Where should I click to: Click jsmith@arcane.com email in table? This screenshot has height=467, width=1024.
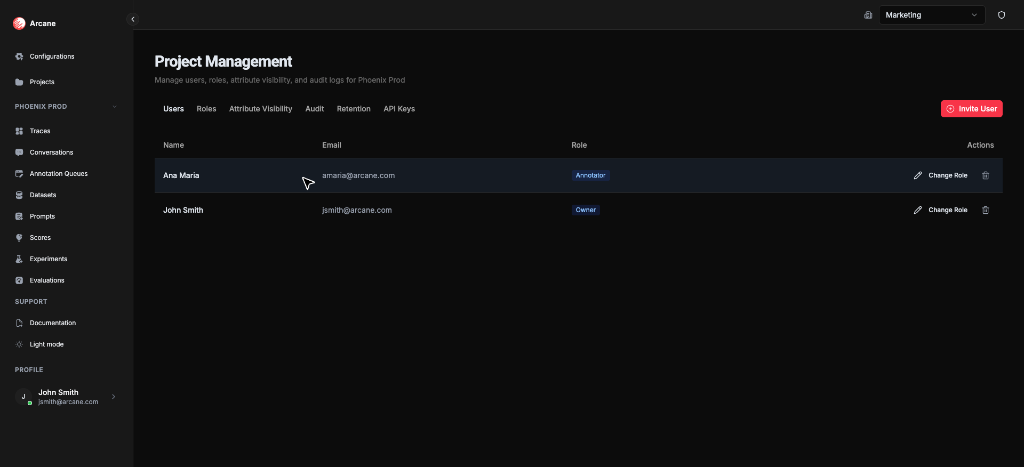click(357, 210)
